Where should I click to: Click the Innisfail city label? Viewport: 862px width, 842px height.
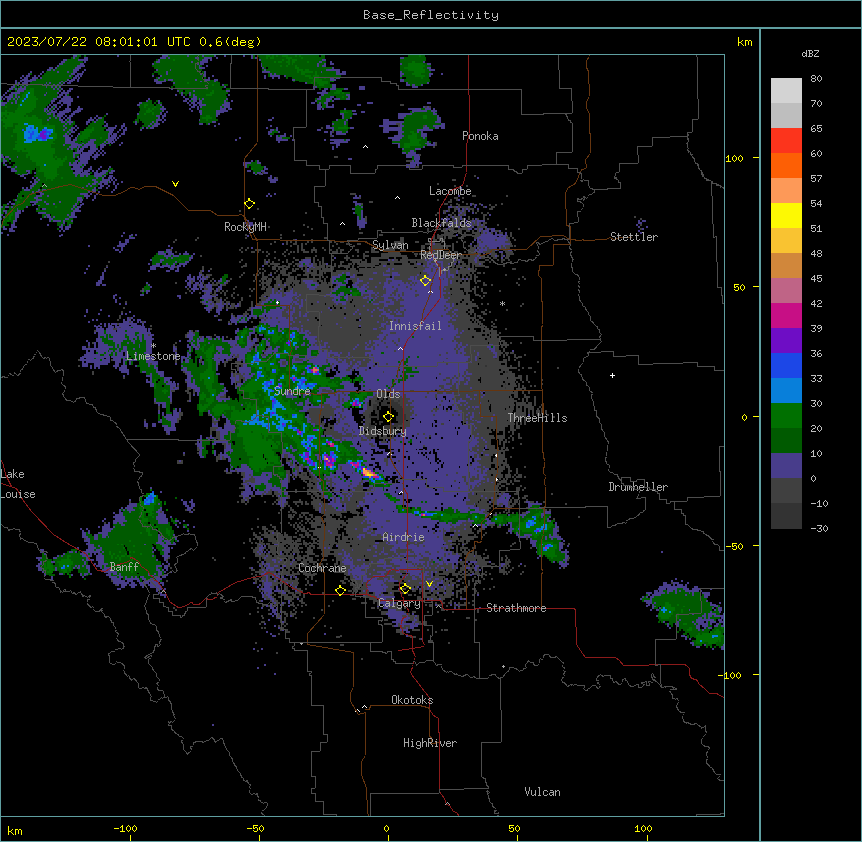[415, 326]
